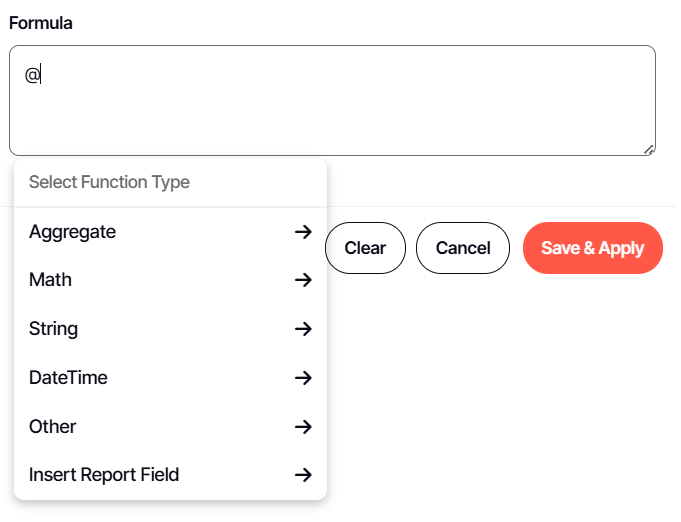Pick the Insert Report Field option

104,475
